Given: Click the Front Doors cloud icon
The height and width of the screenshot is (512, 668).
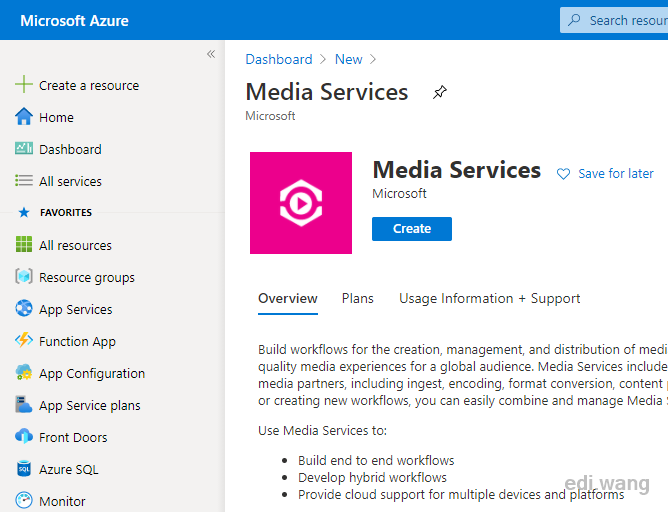Looking at the screenshot, I should click(24, 436).
